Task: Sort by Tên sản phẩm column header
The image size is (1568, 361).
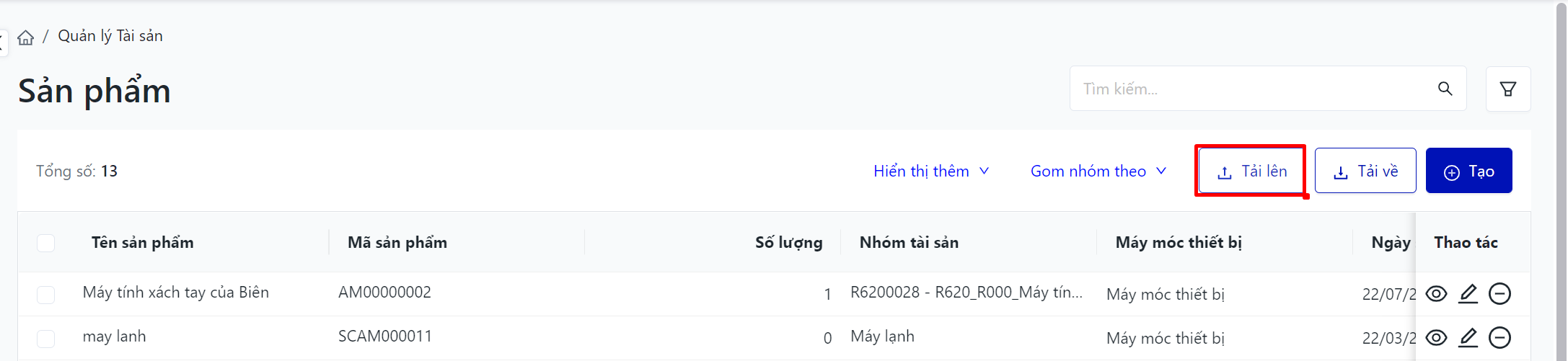Action: click(x=143, y=243)
